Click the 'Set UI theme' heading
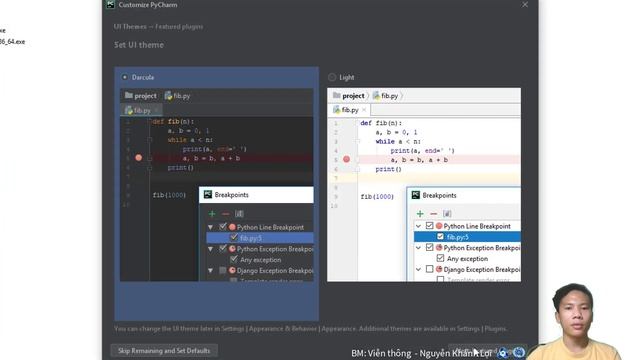Viewport: 640px width, 360px height. click(x=139, y=45)
